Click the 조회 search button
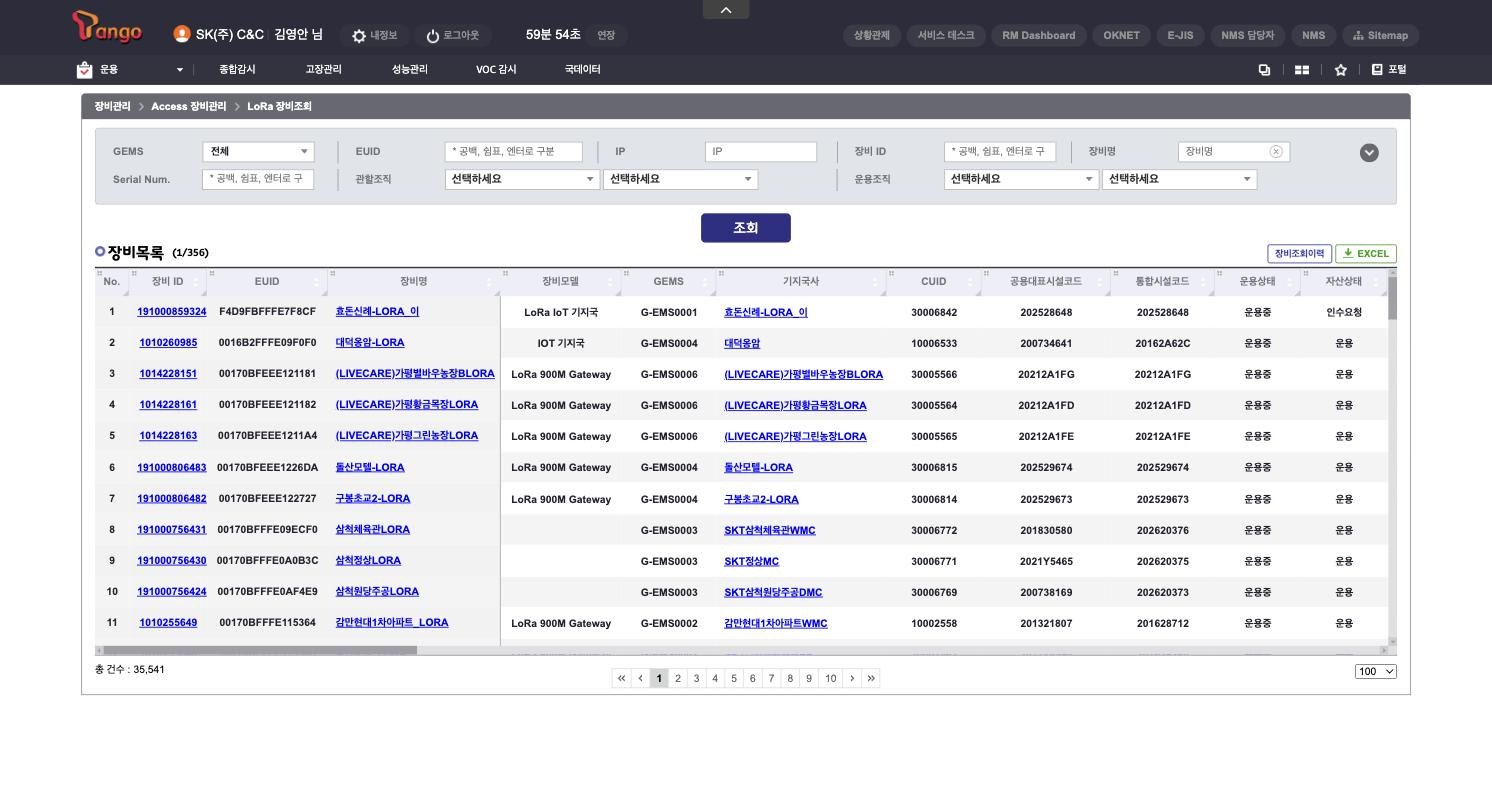 746,228
